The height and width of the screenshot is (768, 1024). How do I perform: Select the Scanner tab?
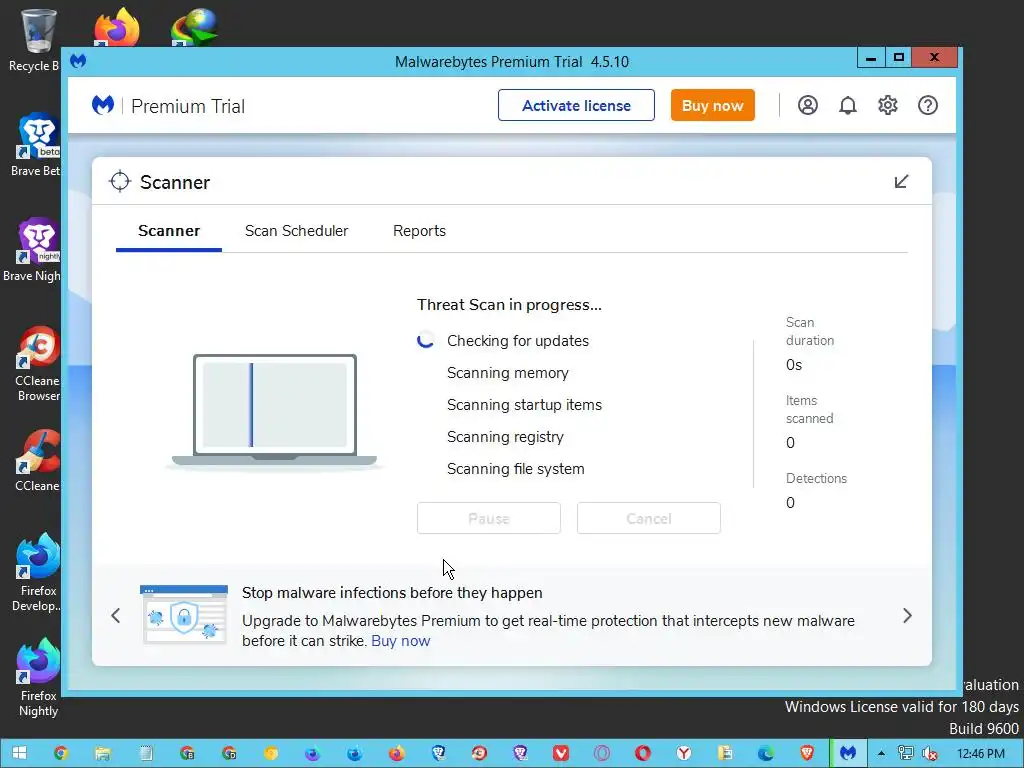click(x=169, y=231)
